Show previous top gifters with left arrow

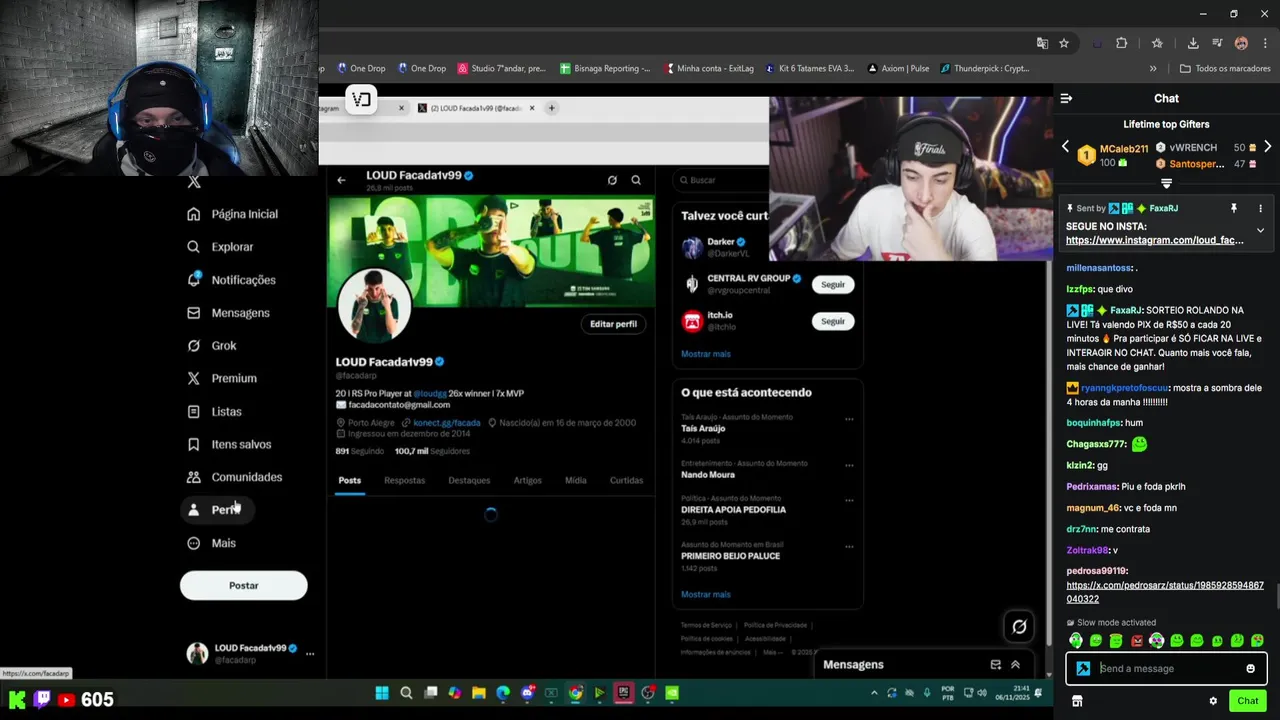click(1065, 147)
